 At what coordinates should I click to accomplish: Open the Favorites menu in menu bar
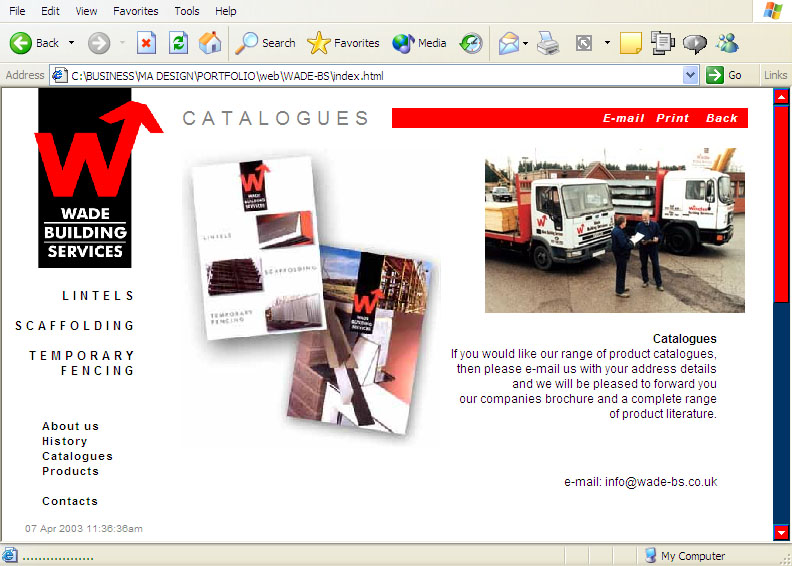pyautogui.click(x=135, y=11)
